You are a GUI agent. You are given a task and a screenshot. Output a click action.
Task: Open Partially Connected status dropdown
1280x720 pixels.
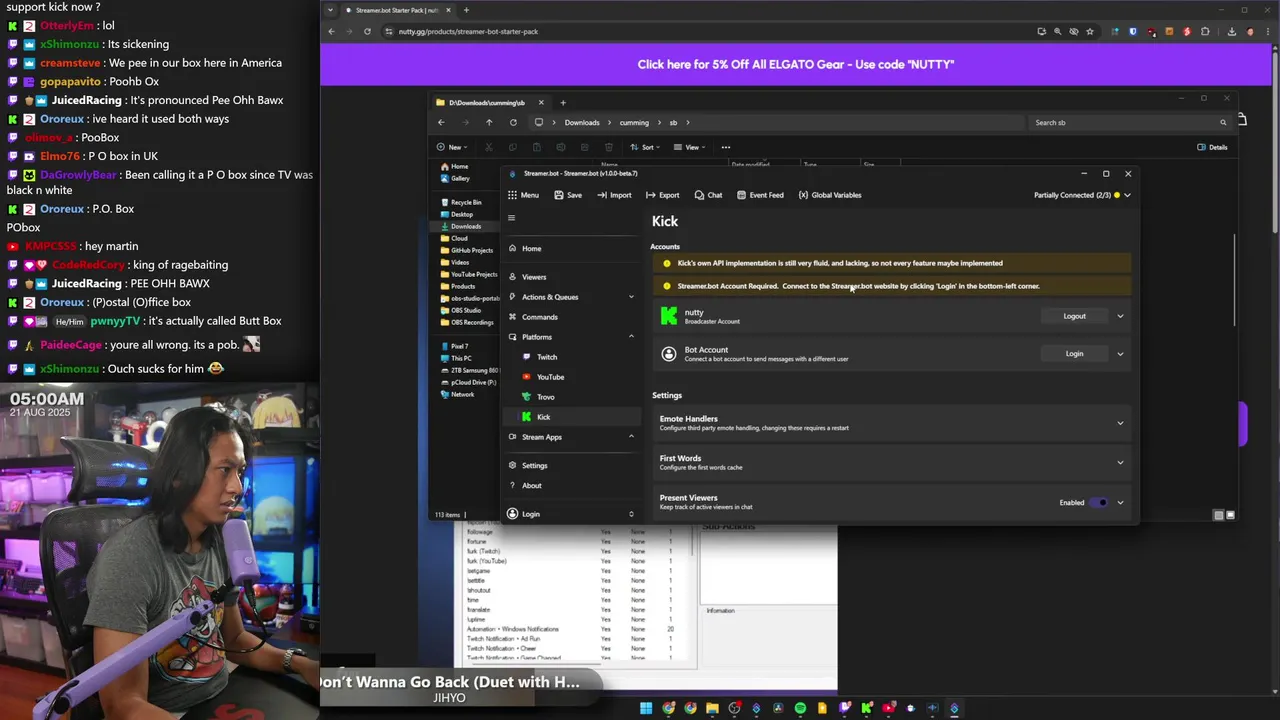click(x=1082, y=195)
